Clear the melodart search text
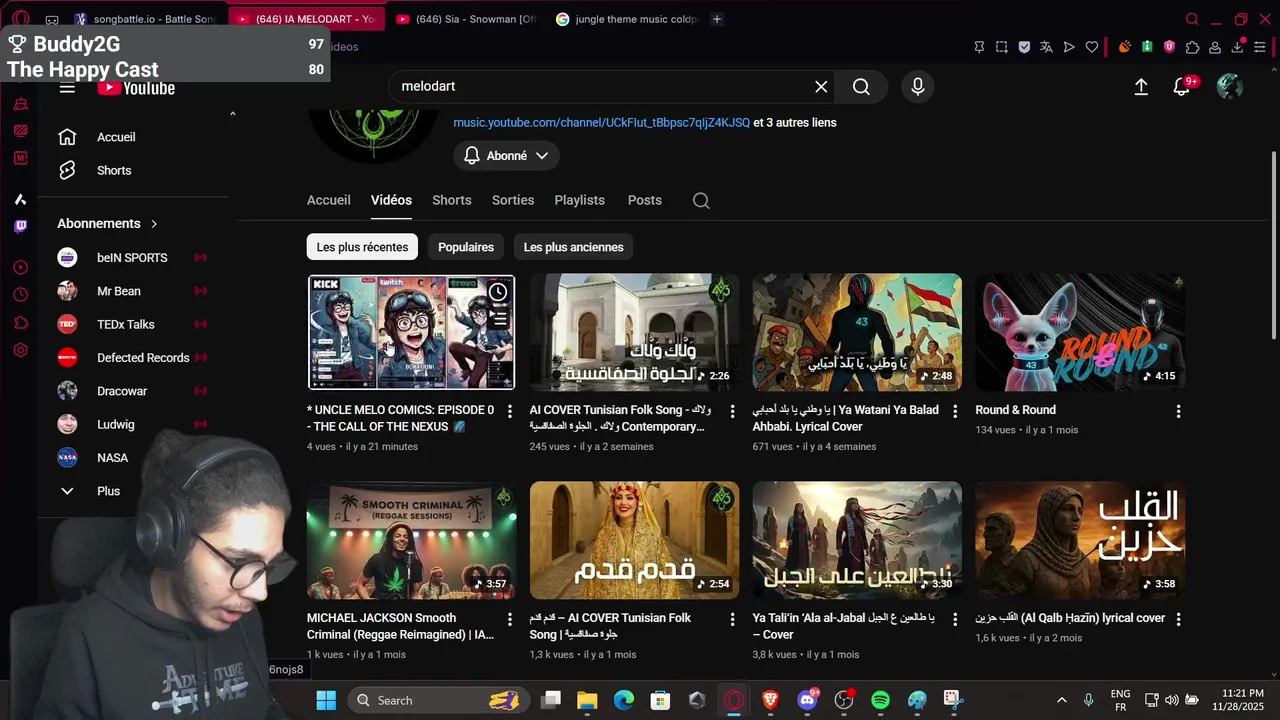The width and height of the screenshot is (1280, 720). click(x=821, y=87)
